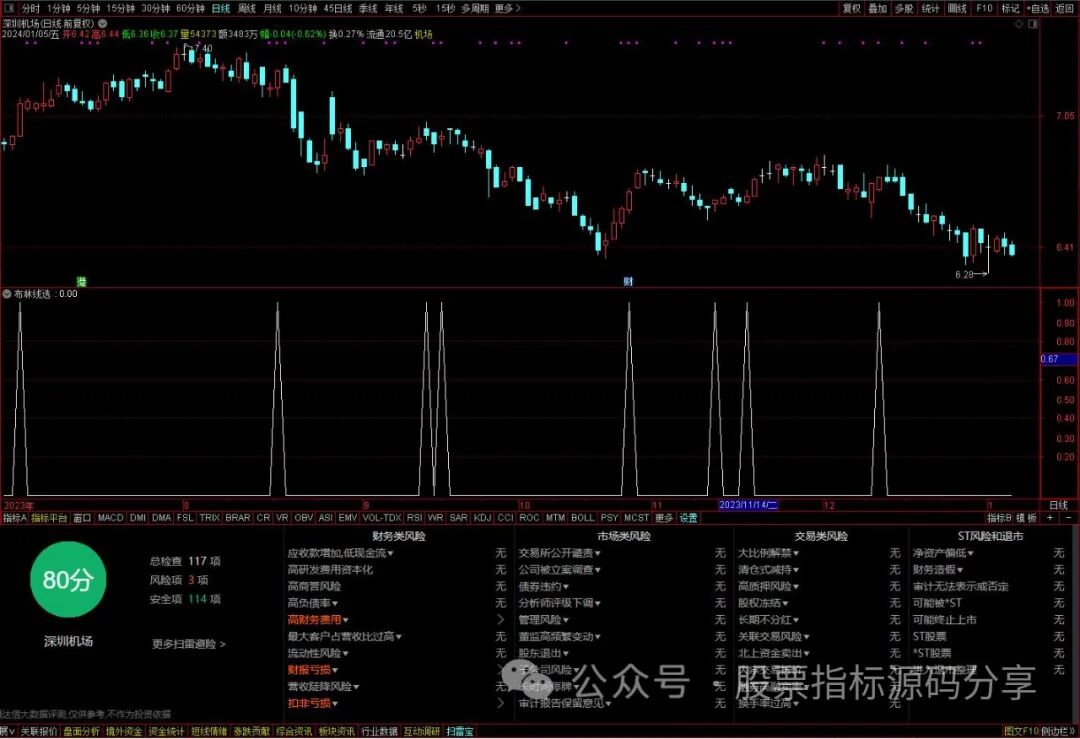The width and height of the screenshot is (1080, 739).
Task: Open 资金统计 bottom tab
Action: [x=166, y=731]
